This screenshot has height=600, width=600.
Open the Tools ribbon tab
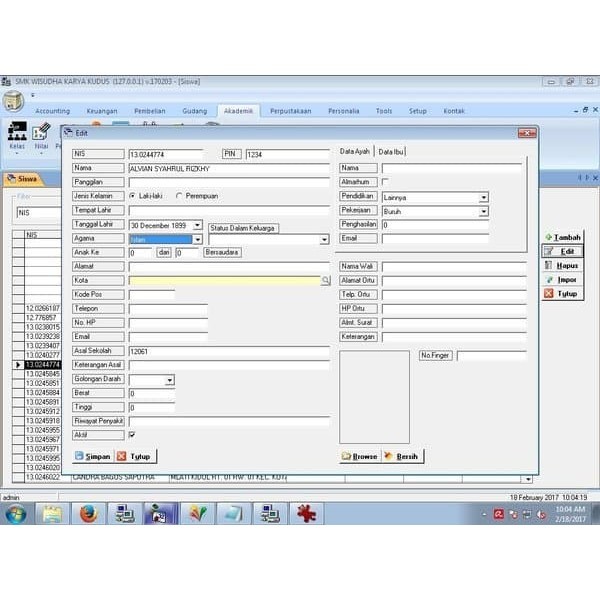coord(384,111)
